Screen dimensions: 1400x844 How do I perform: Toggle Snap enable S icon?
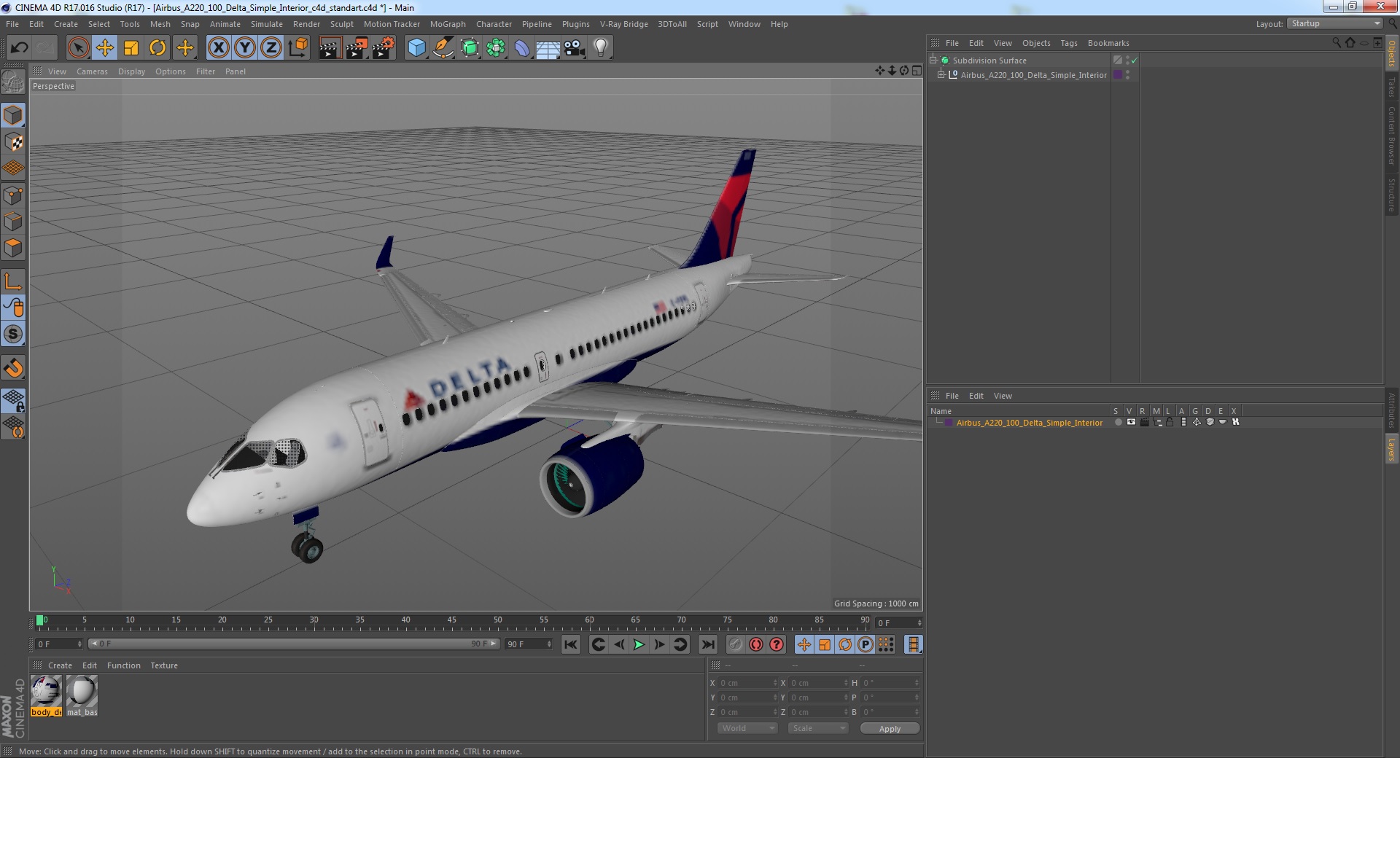13,334
